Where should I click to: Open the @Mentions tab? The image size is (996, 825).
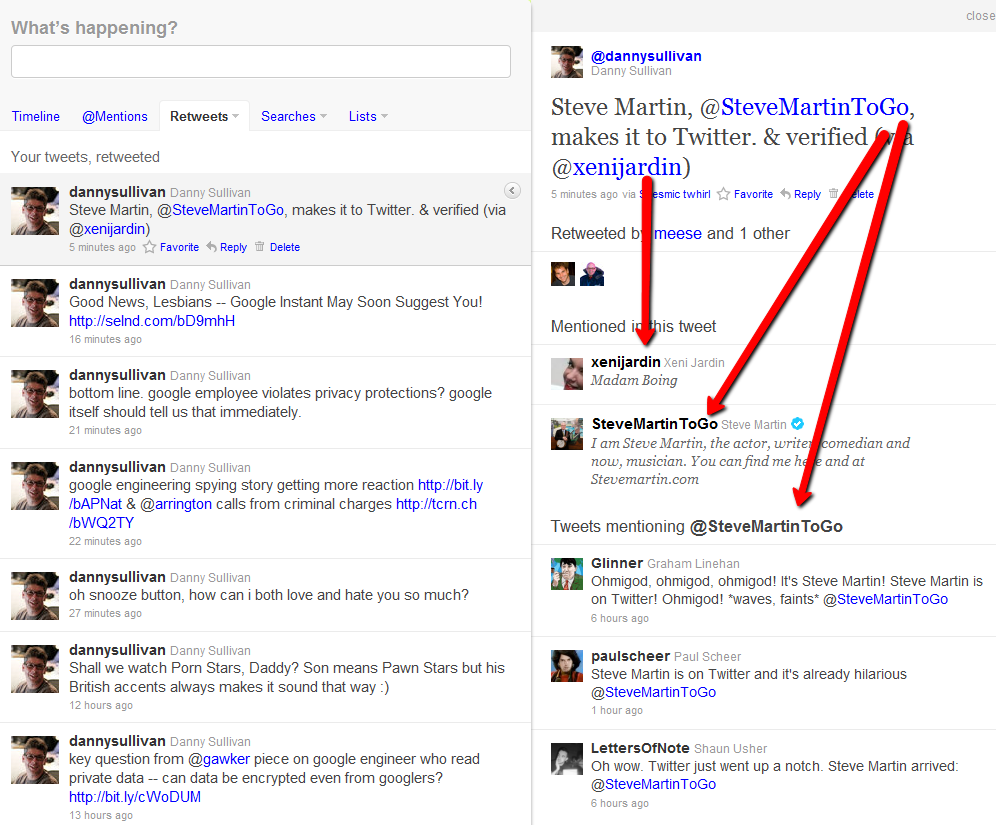tap(114, 116)
